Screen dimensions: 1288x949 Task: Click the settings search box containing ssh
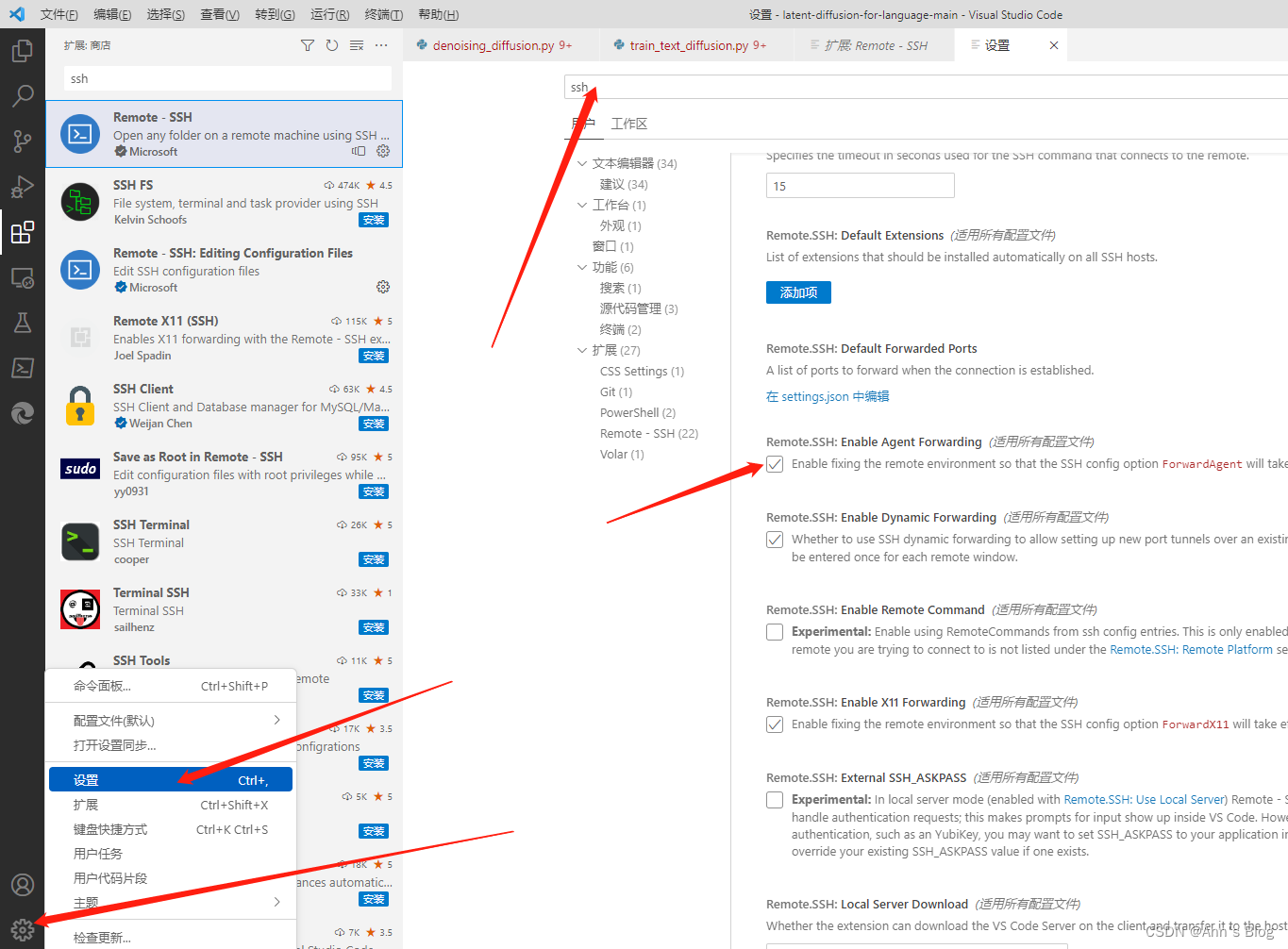click(926, 87)
